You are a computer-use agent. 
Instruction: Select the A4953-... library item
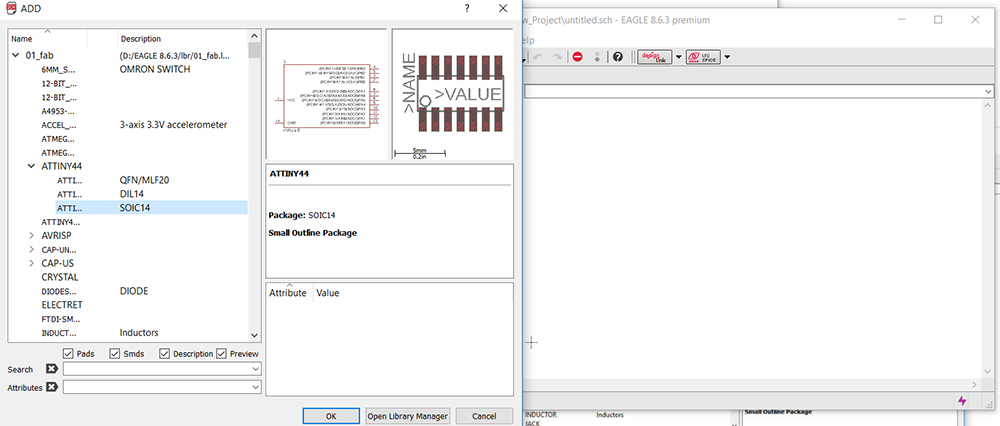click(x=59, y=111)
